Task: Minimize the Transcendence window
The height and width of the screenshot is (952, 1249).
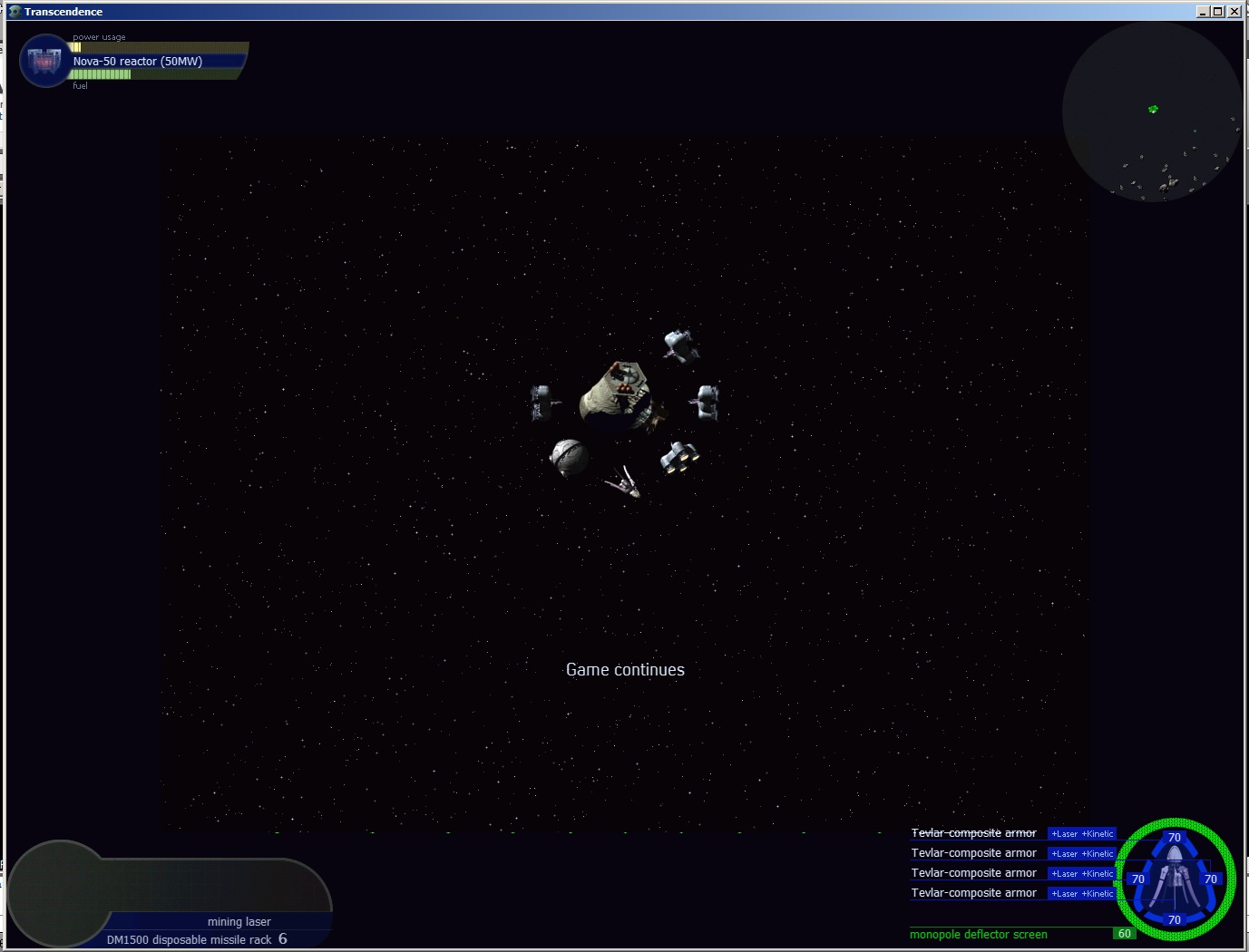Action: (1203, 12)
